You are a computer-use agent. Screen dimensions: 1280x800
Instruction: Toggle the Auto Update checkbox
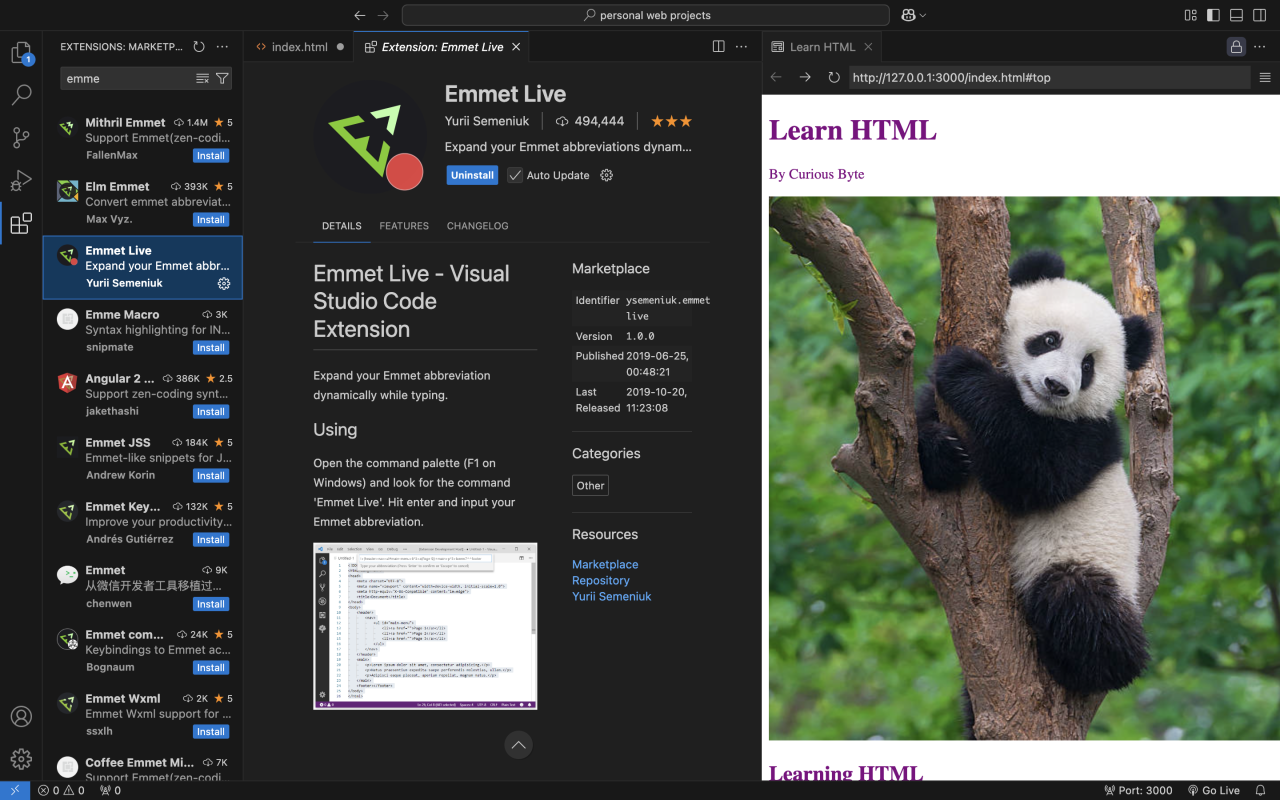[515, 175]
